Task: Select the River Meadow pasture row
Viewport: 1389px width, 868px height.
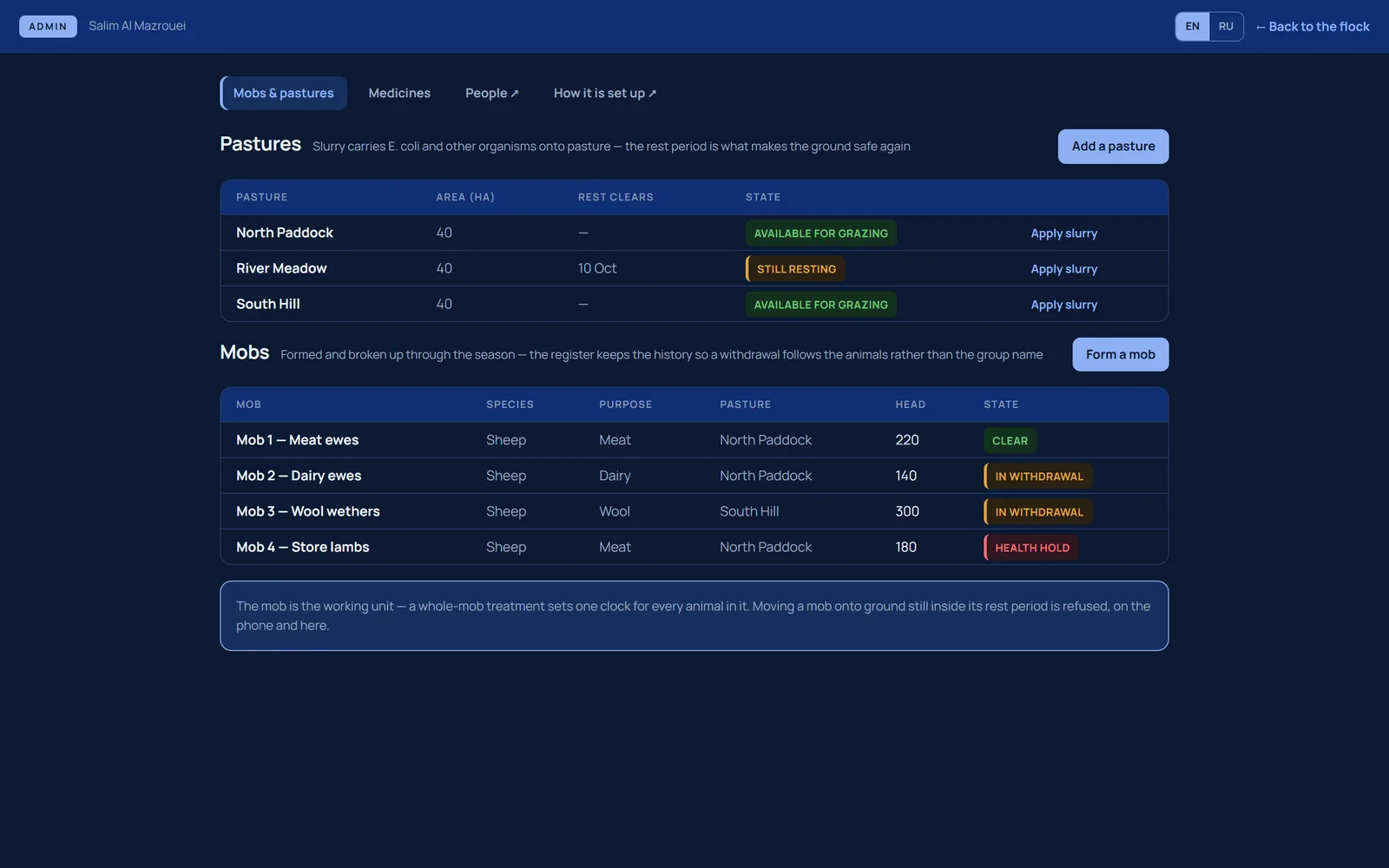Action: [694, 268]
